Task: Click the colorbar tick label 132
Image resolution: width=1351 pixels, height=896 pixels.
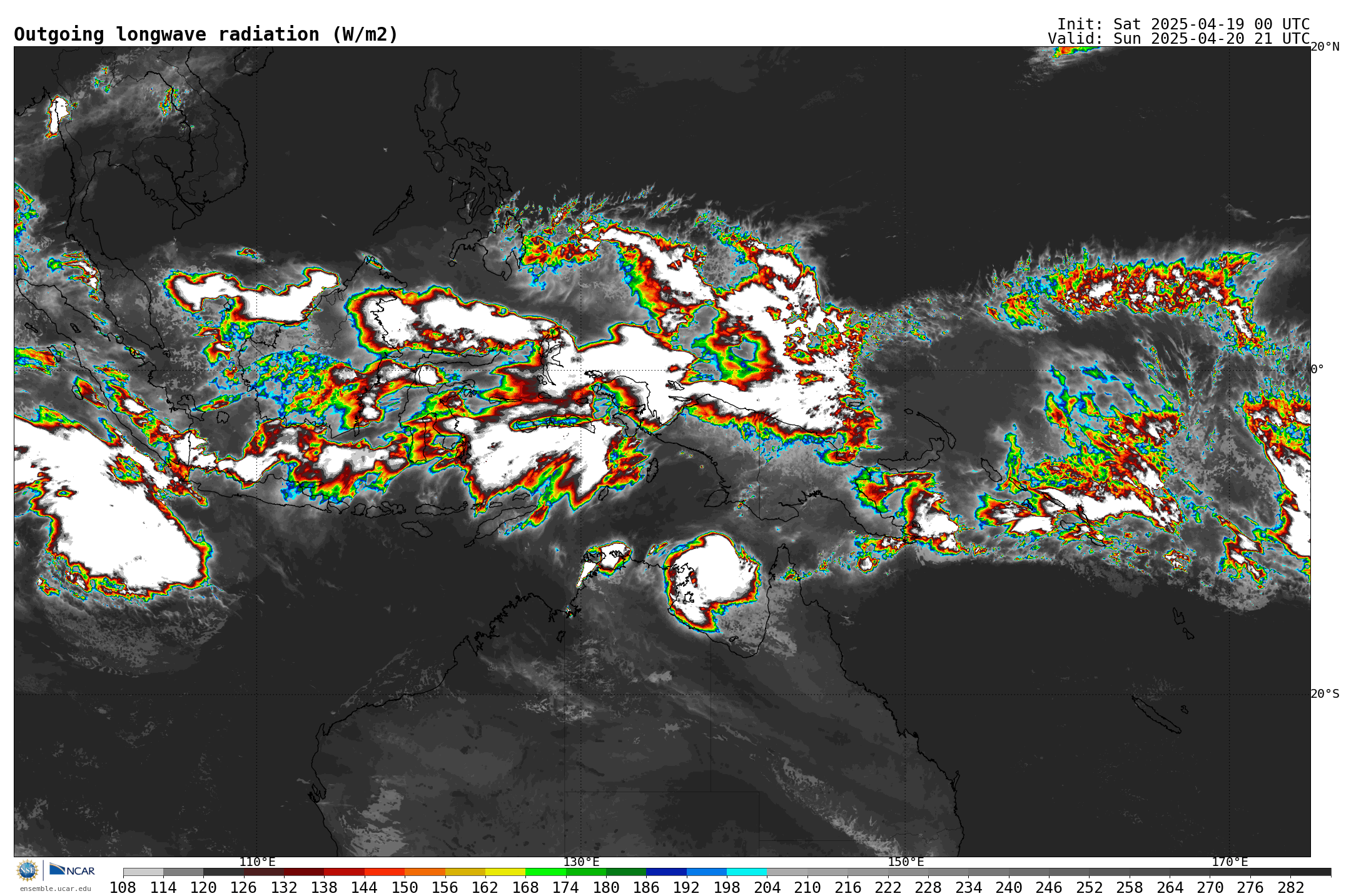Action: pos(284,887)
